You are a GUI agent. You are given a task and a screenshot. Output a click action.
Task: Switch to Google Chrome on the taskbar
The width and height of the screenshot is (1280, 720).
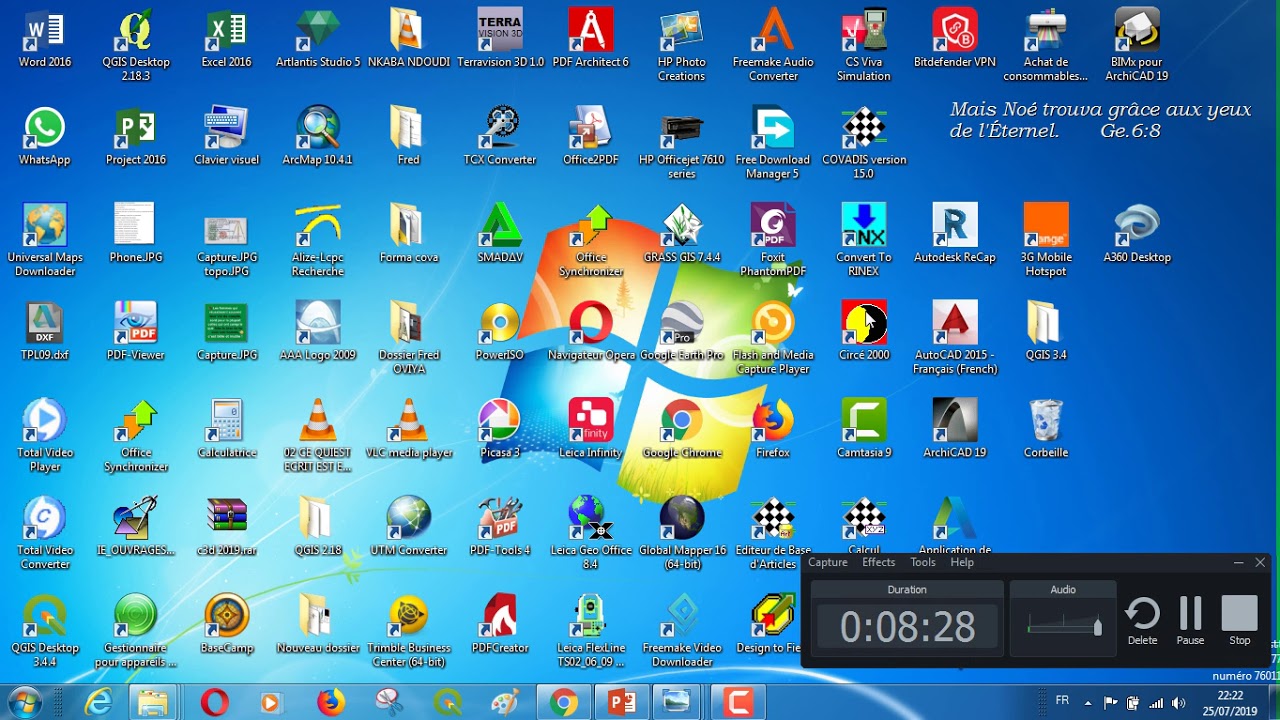563,703
